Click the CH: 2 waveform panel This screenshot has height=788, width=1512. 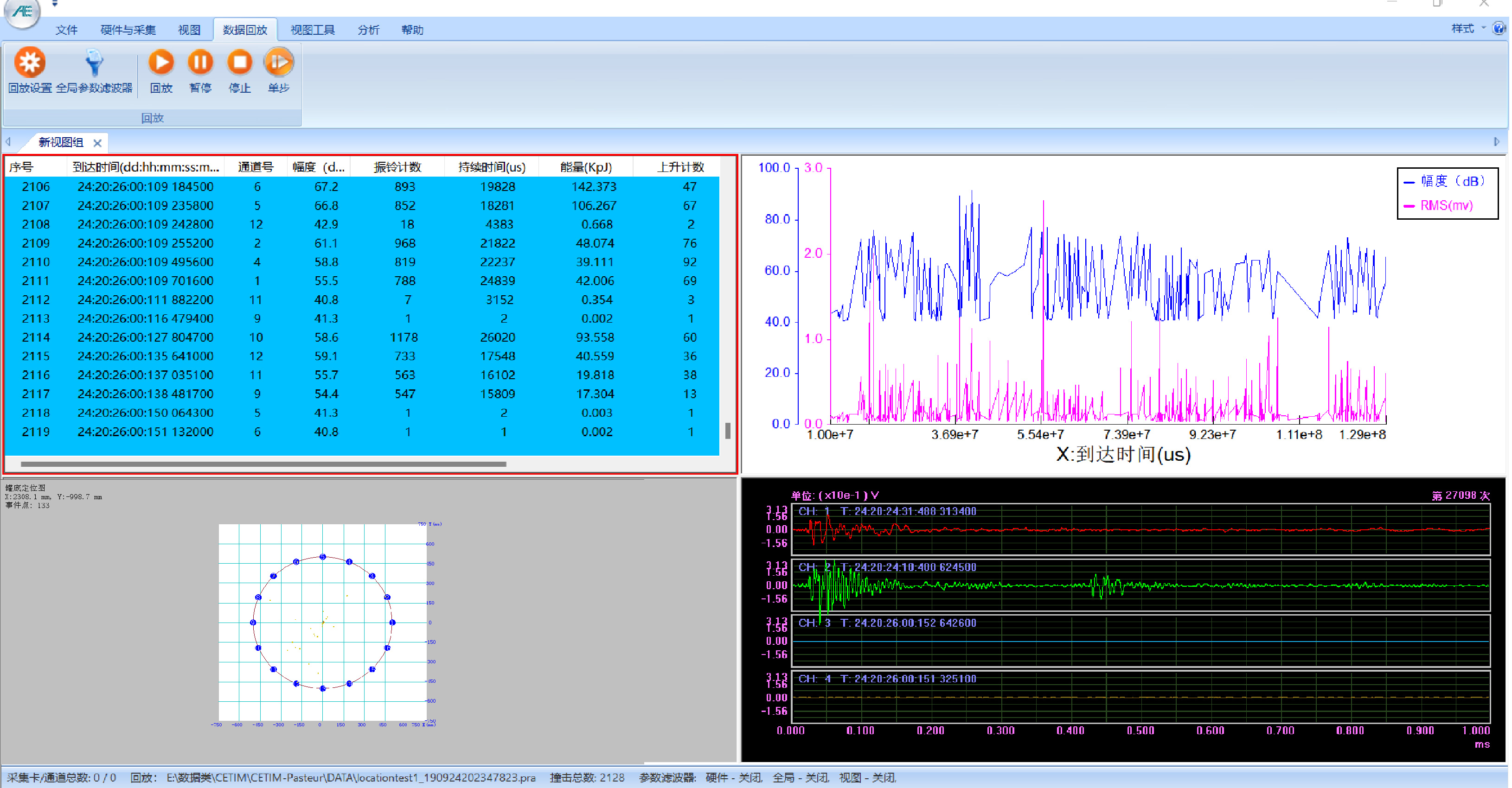point(1140,585)
